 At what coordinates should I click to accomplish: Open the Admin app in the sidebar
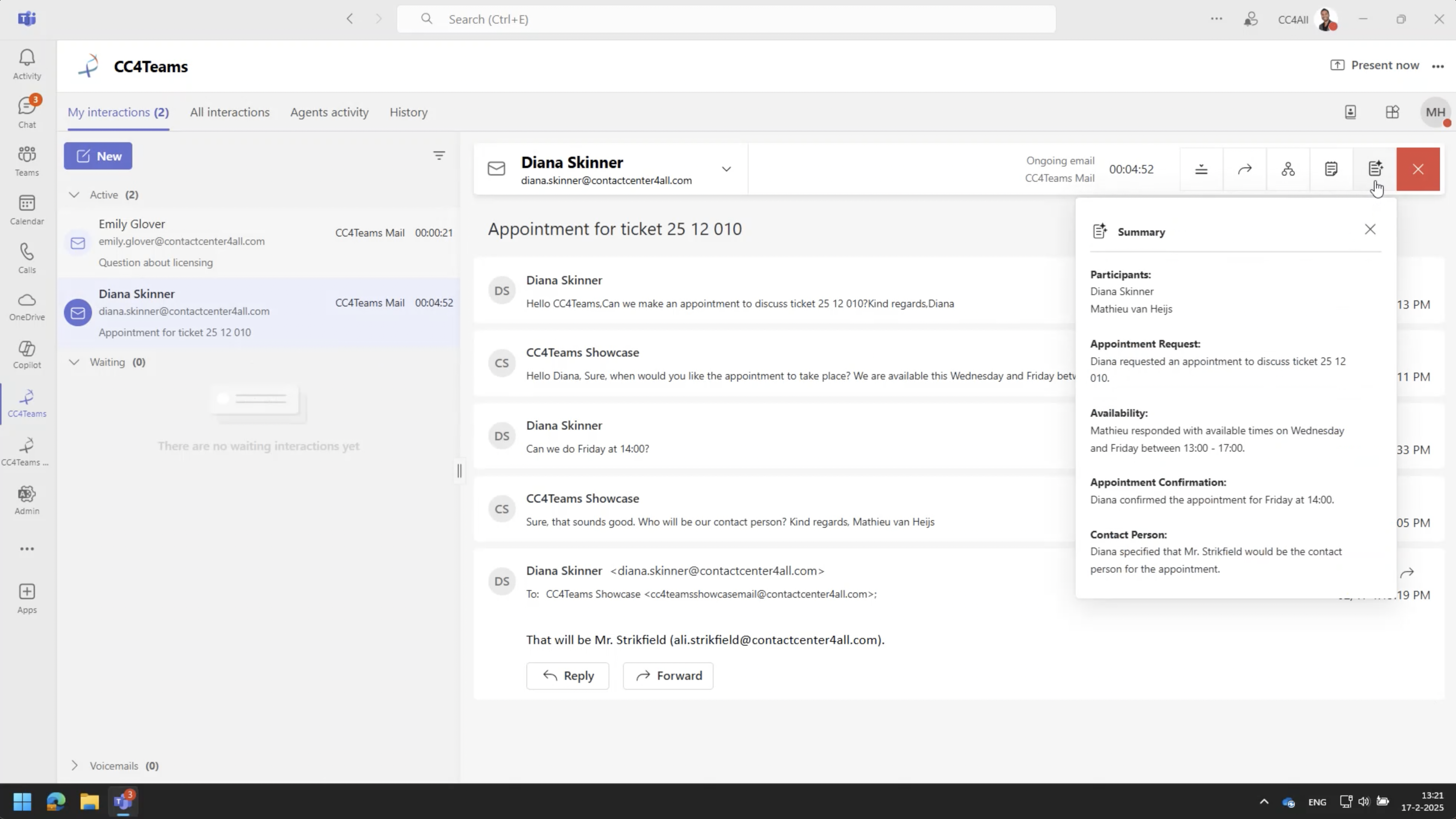tap(27, 500)
